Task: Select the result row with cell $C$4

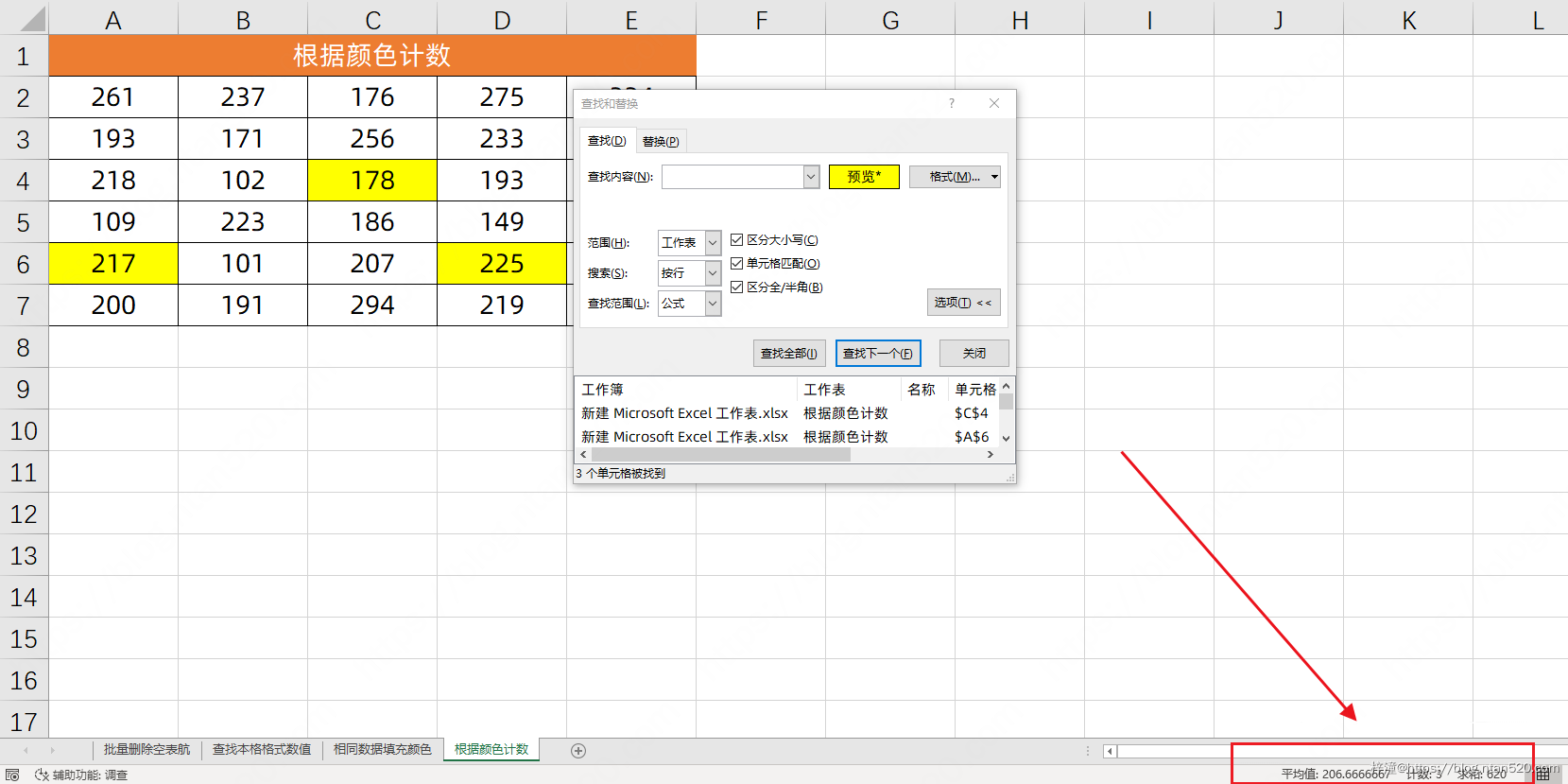Action: 786,413
